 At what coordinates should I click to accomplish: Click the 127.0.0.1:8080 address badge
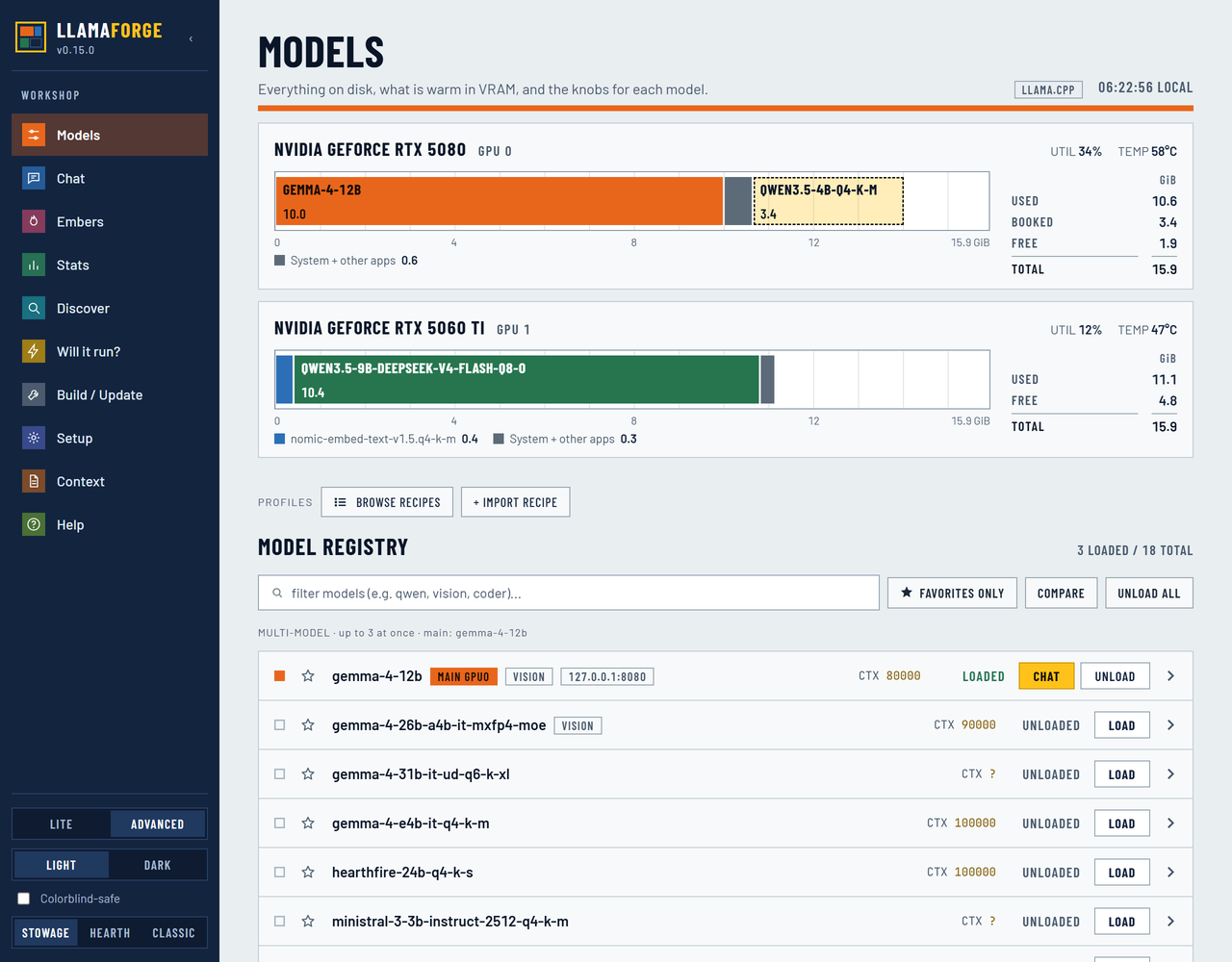pos(607,676)
